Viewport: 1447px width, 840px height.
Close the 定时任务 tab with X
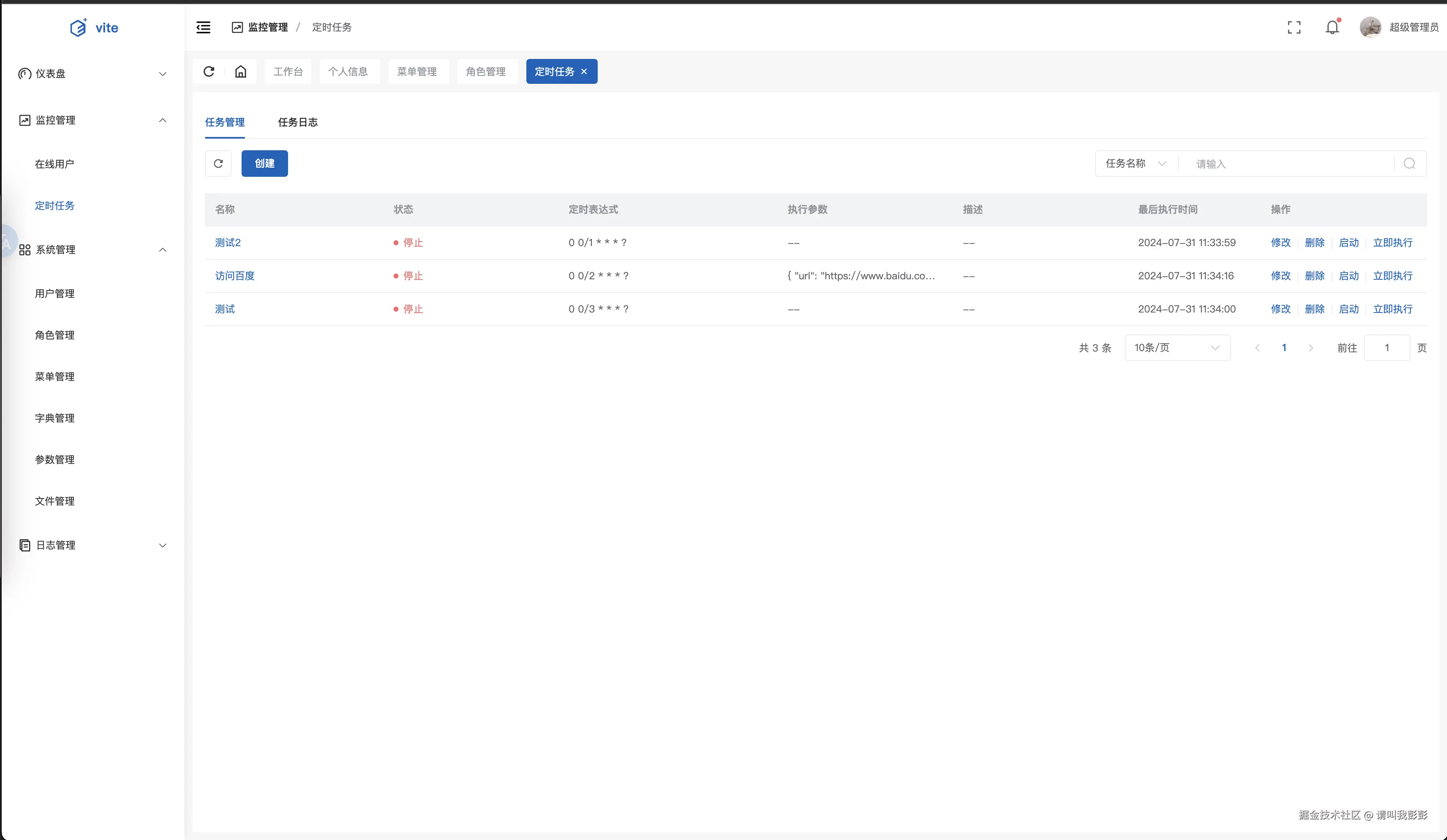click(584, 72)
